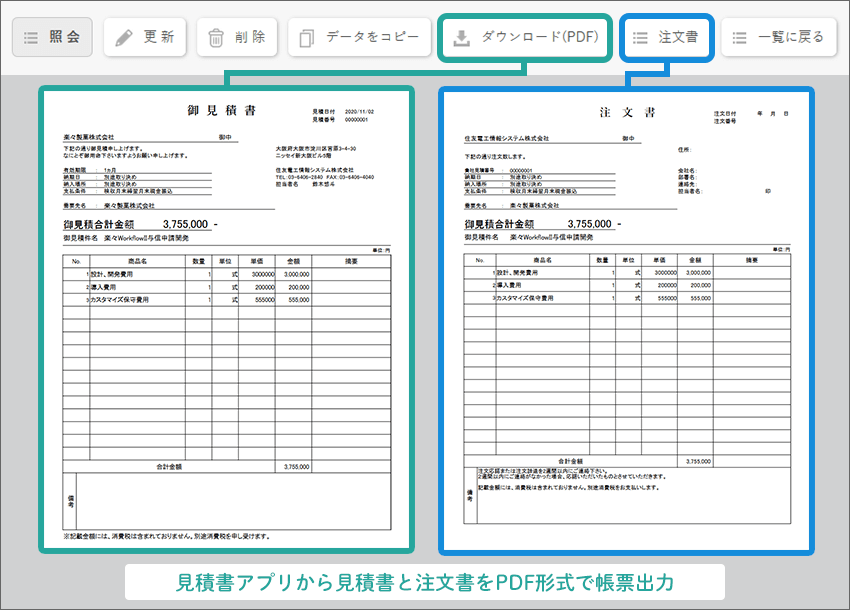
Task: Click 導入費用 in the order form table
Action: point(508,285)
